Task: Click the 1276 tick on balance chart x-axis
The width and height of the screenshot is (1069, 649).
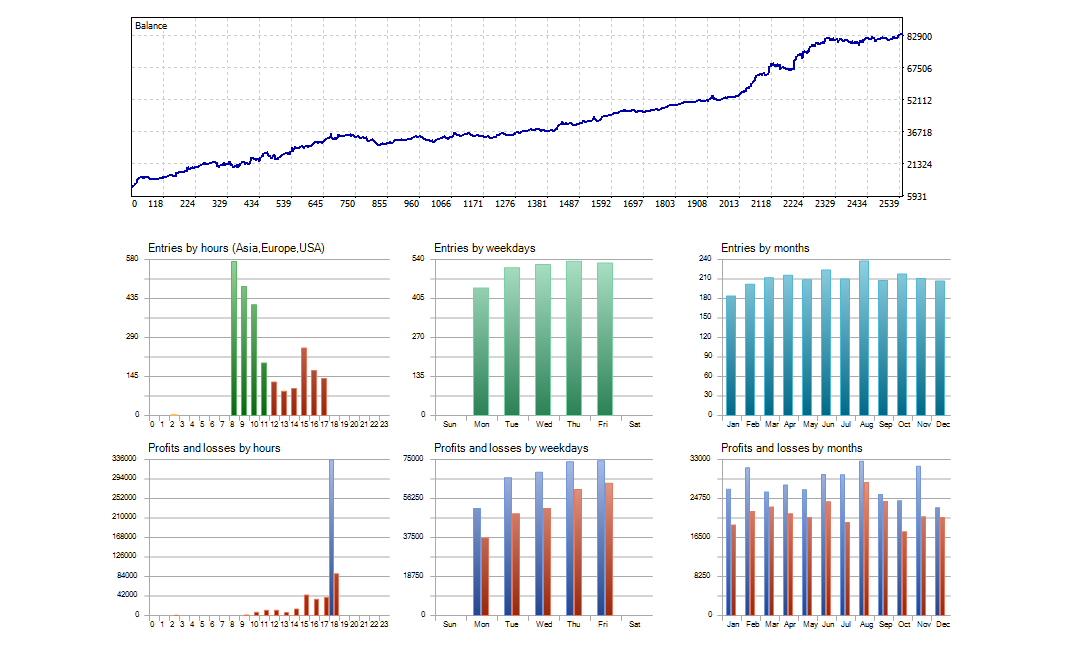Action: tap(505, 204)
